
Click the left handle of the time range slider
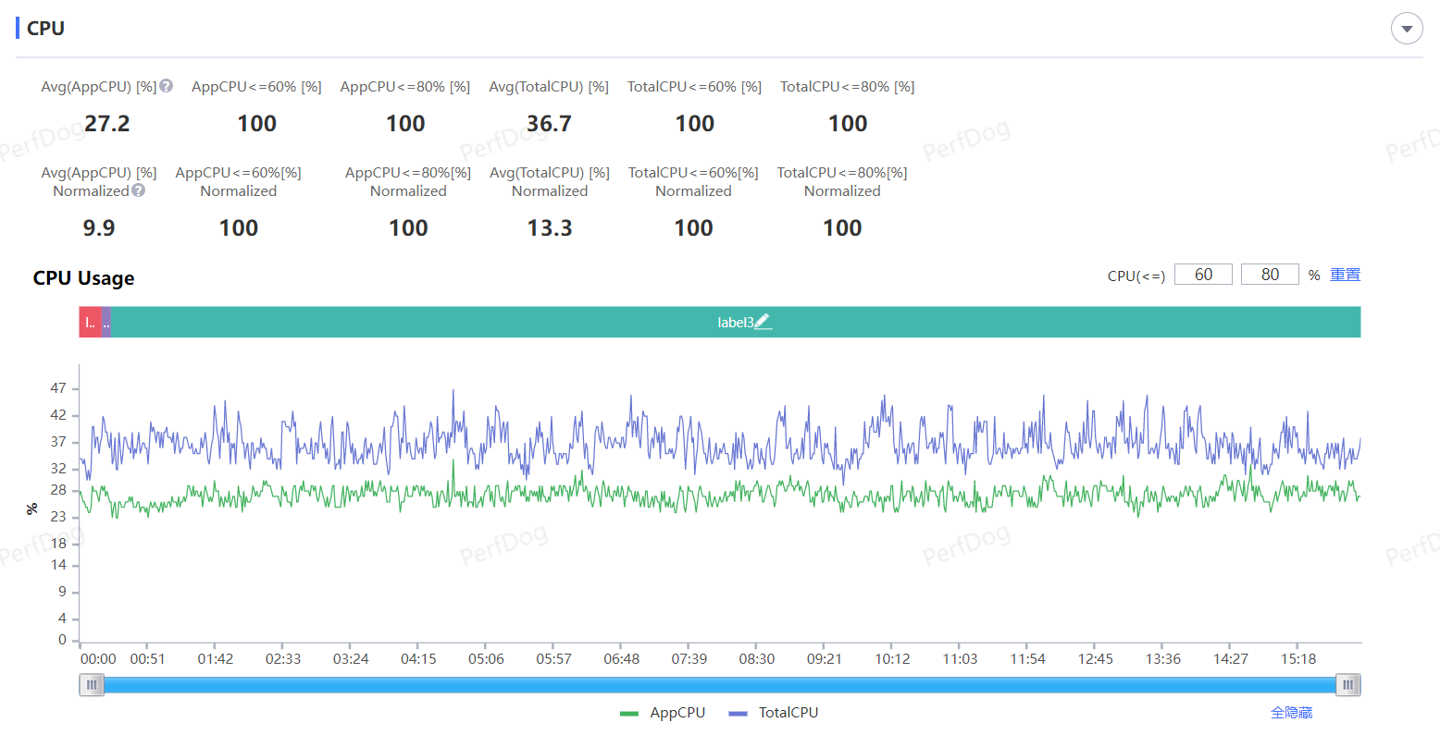coord(92,685)
